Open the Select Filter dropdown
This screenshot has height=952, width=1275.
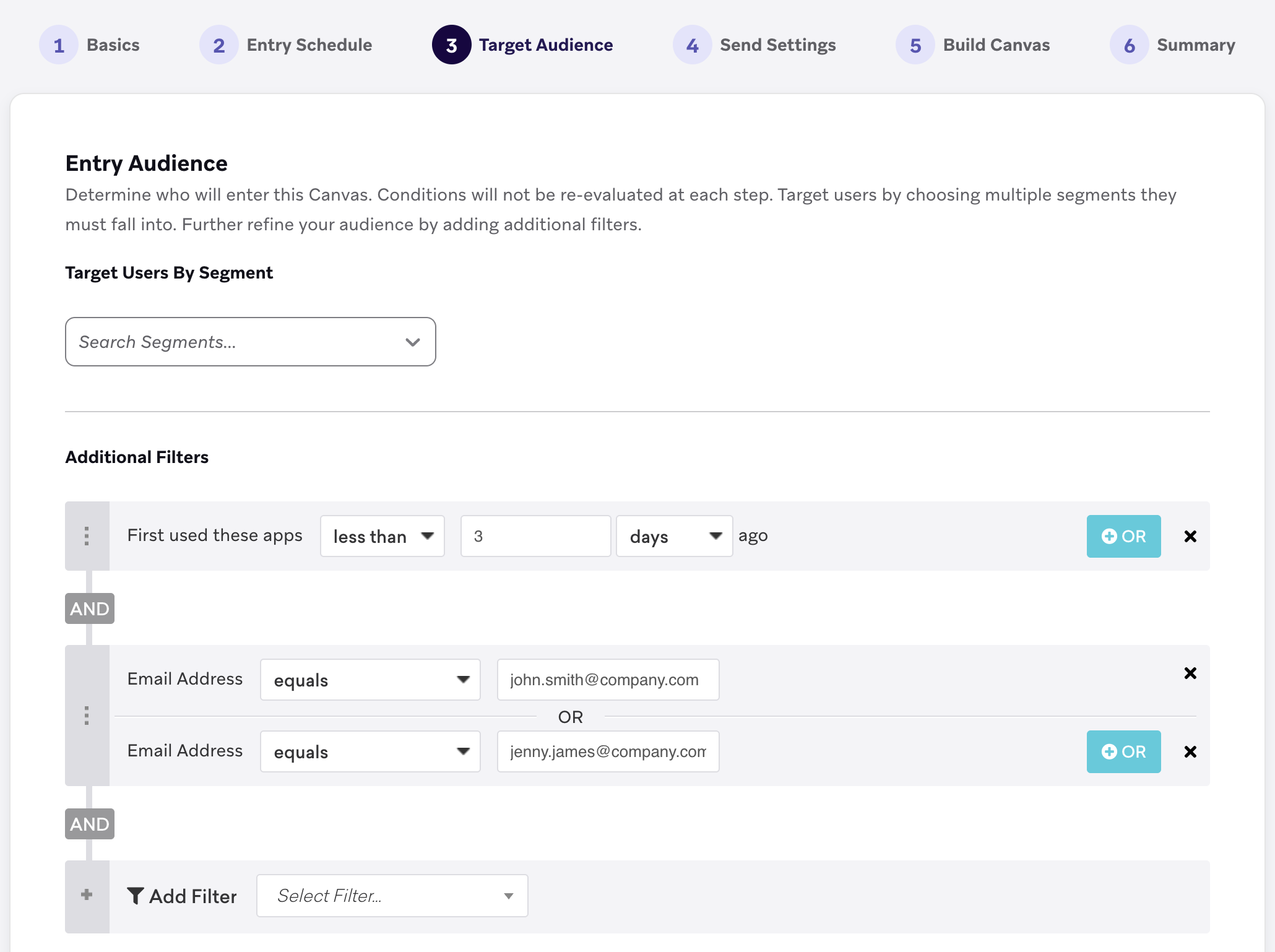point(392,896)
